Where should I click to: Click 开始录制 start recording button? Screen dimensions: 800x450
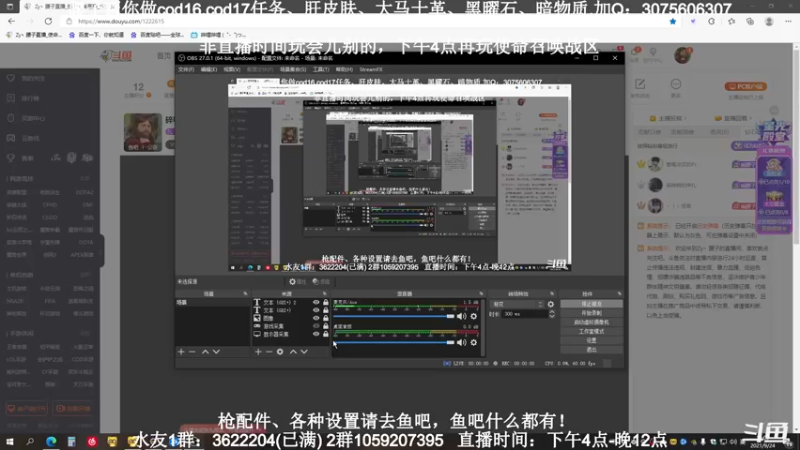(x=591, y=313)
